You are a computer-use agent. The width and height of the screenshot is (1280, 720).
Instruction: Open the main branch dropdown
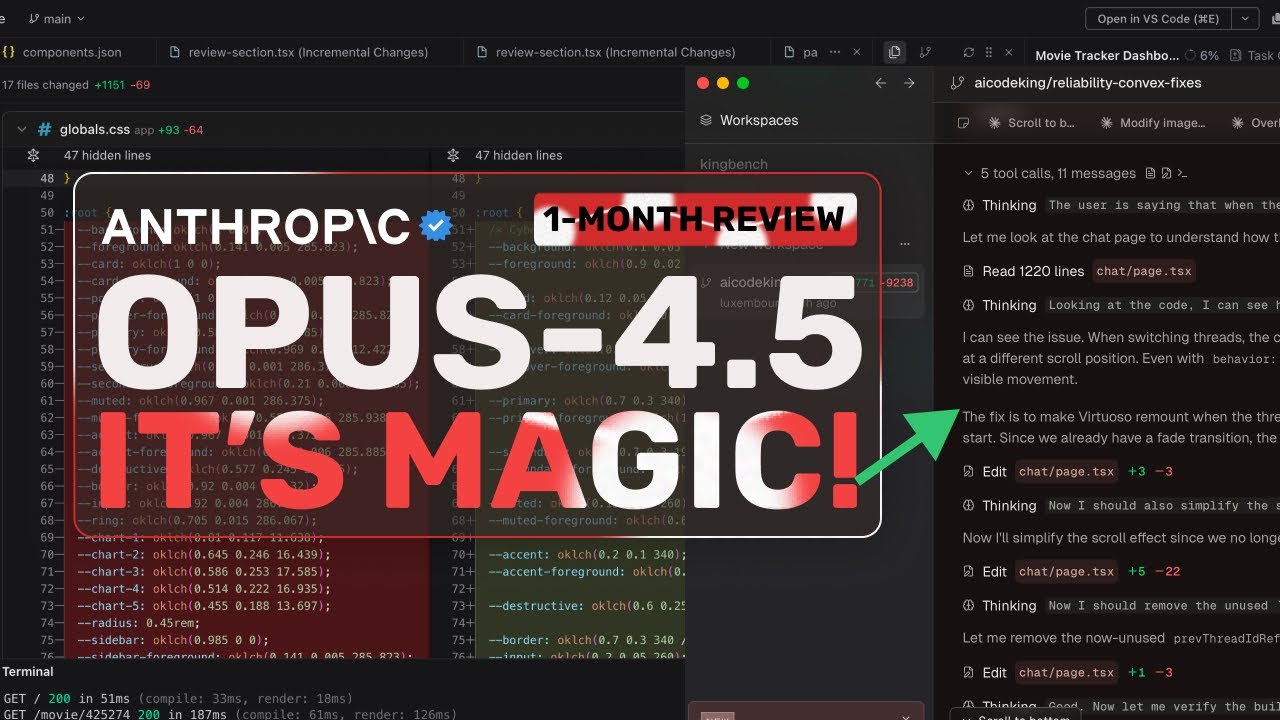click(57, 18)
